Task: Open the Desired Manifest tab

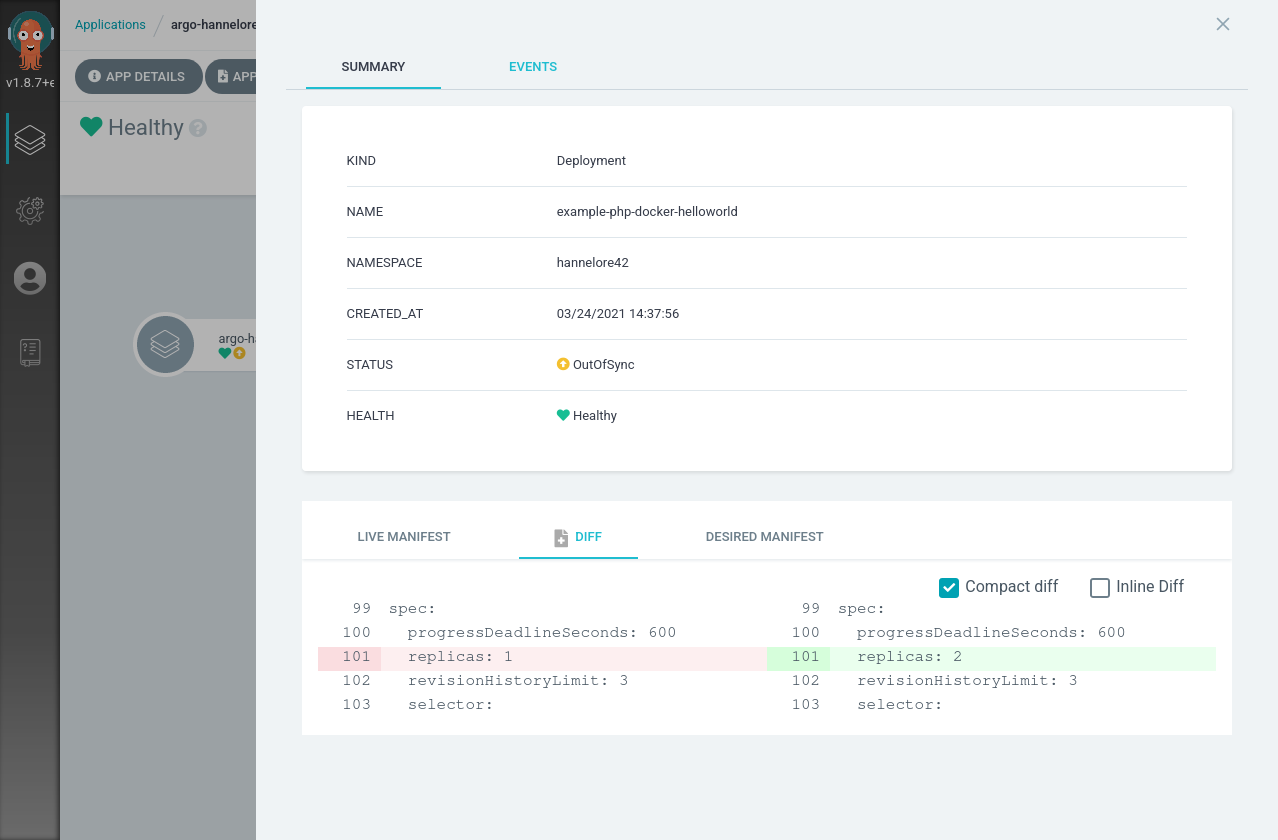Action: click(764, 537)
